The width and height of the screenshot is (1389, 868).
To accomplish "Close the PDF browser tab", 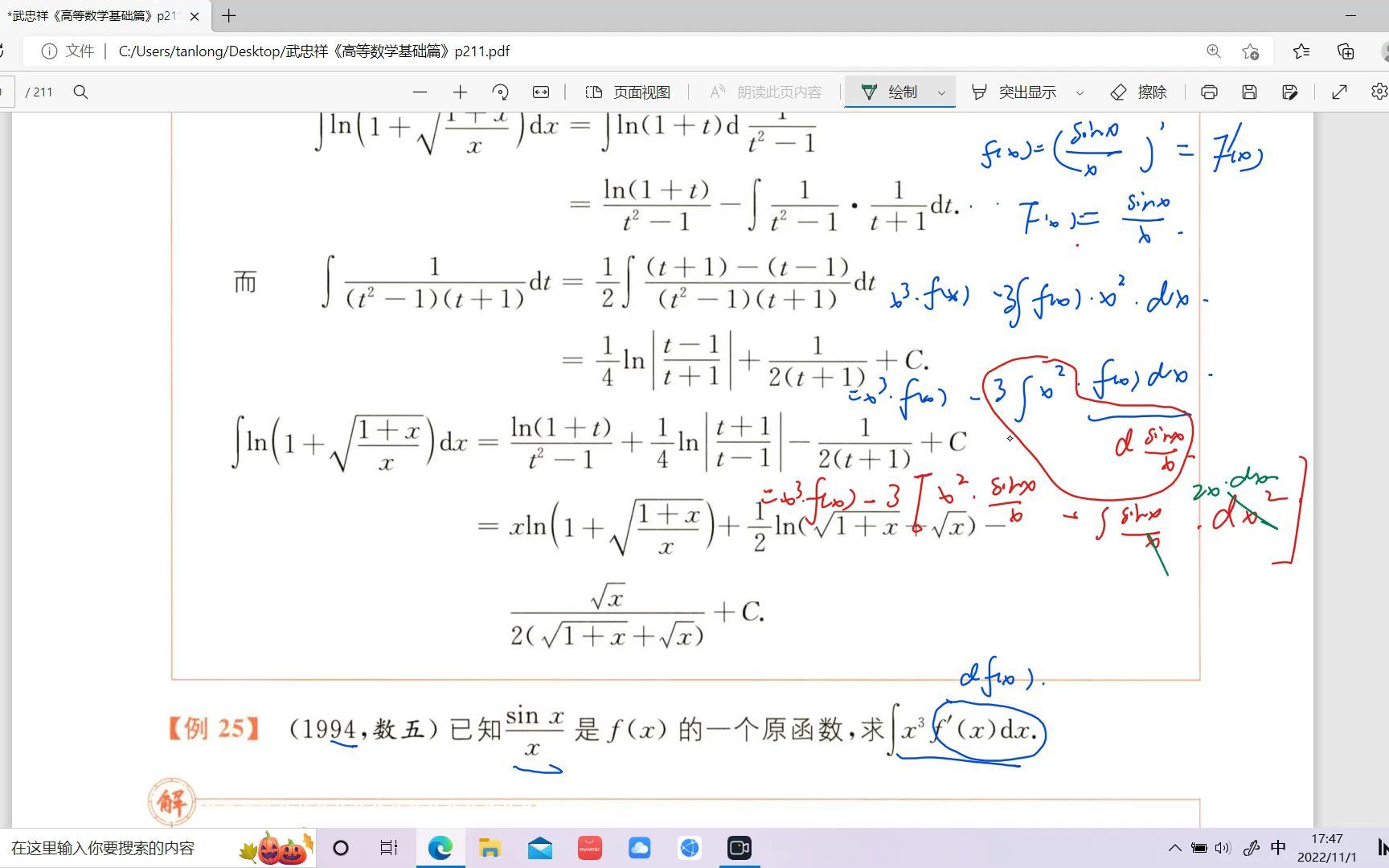I will coord(195,16).
